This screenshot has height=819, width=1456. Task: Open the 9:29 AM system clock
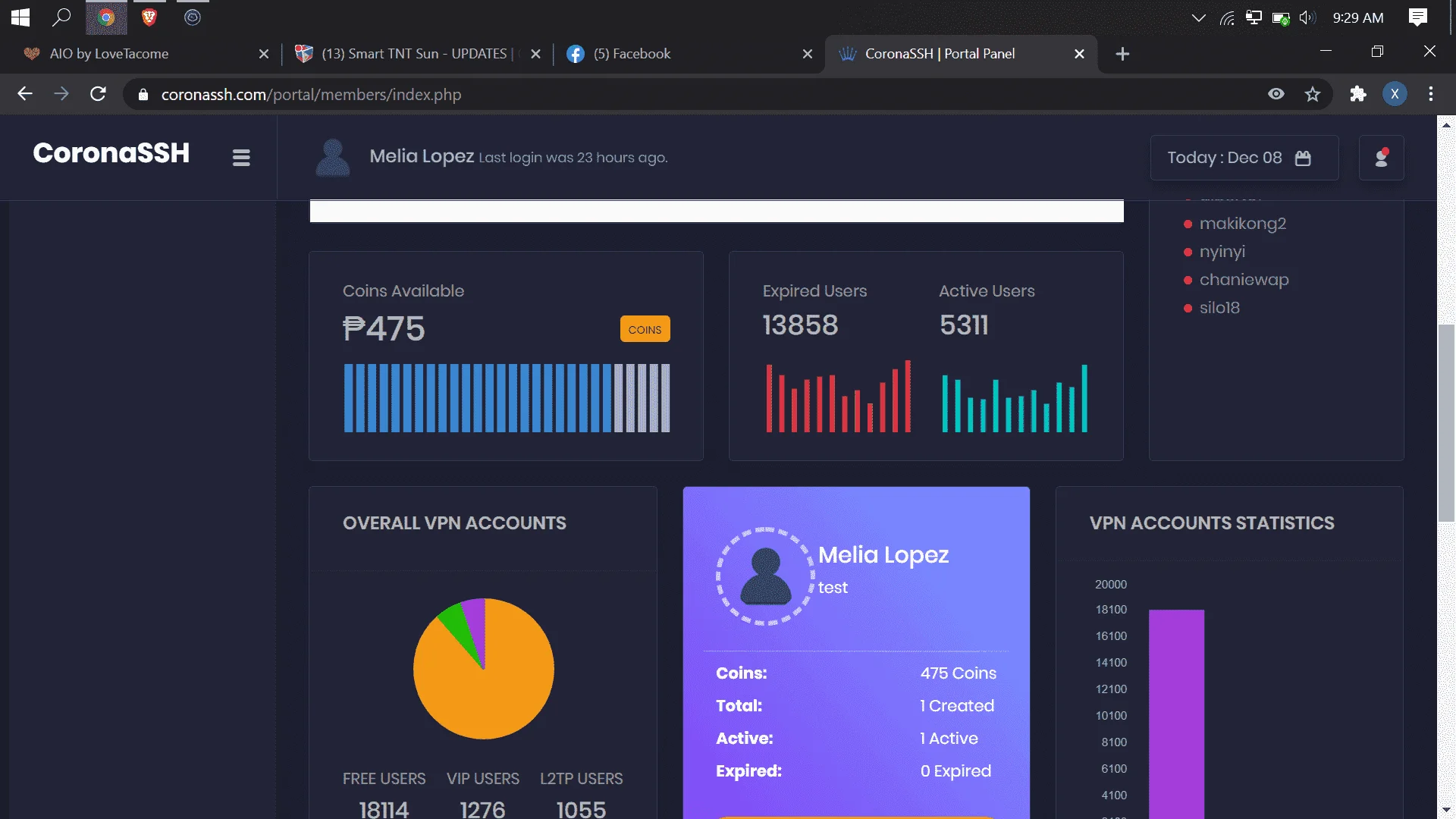coord(1358,17)
